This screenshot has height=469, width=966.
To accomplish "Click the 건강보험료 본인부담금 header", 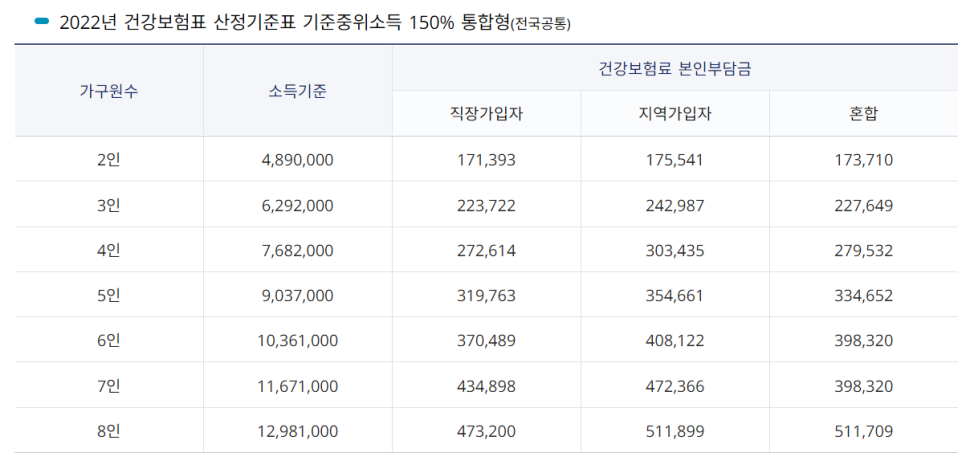I will click(x=675, y=68).
